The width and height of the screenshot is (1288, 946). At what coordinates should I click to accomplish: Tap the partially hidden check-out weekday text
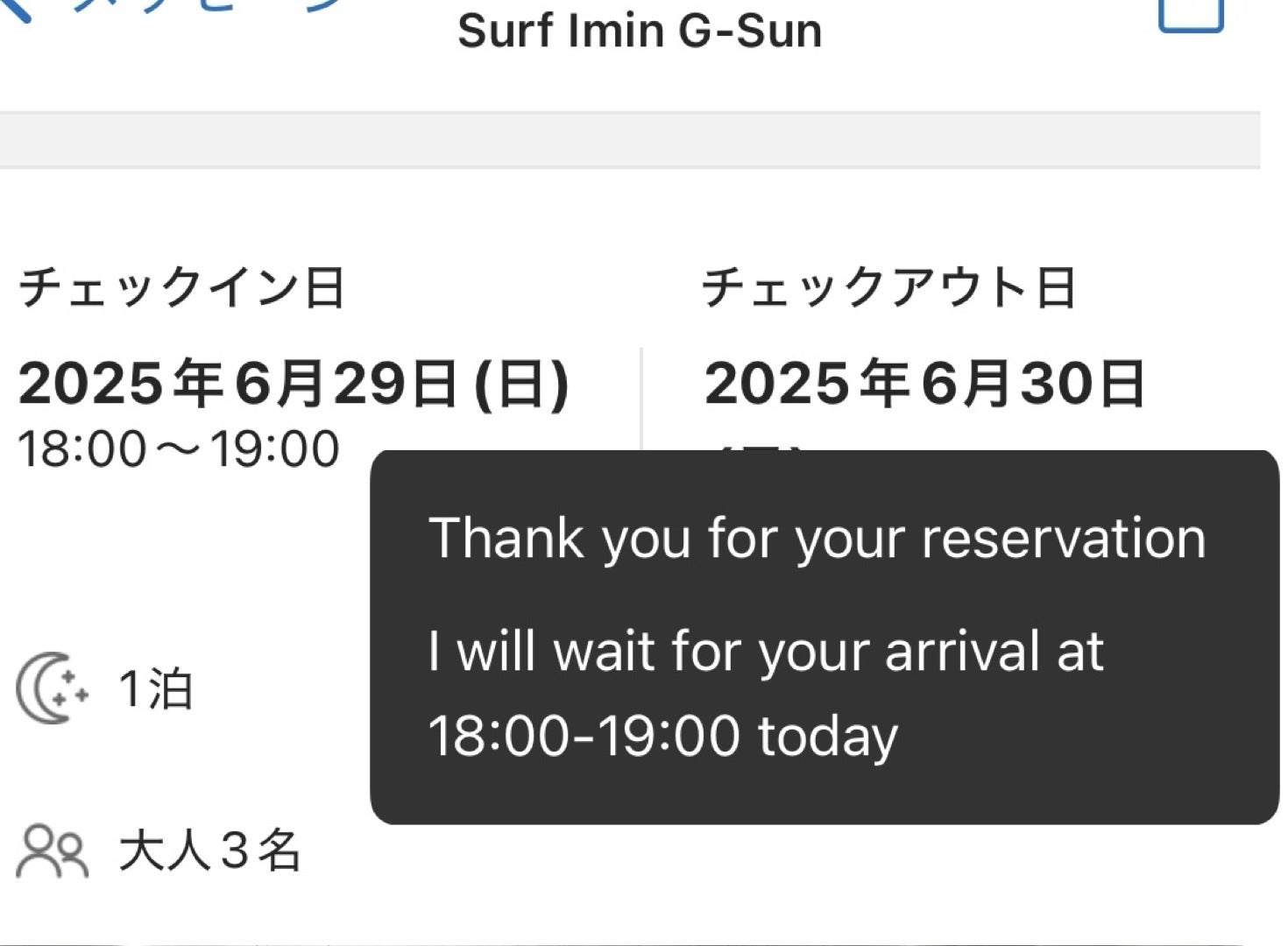(x=761, y=447)
